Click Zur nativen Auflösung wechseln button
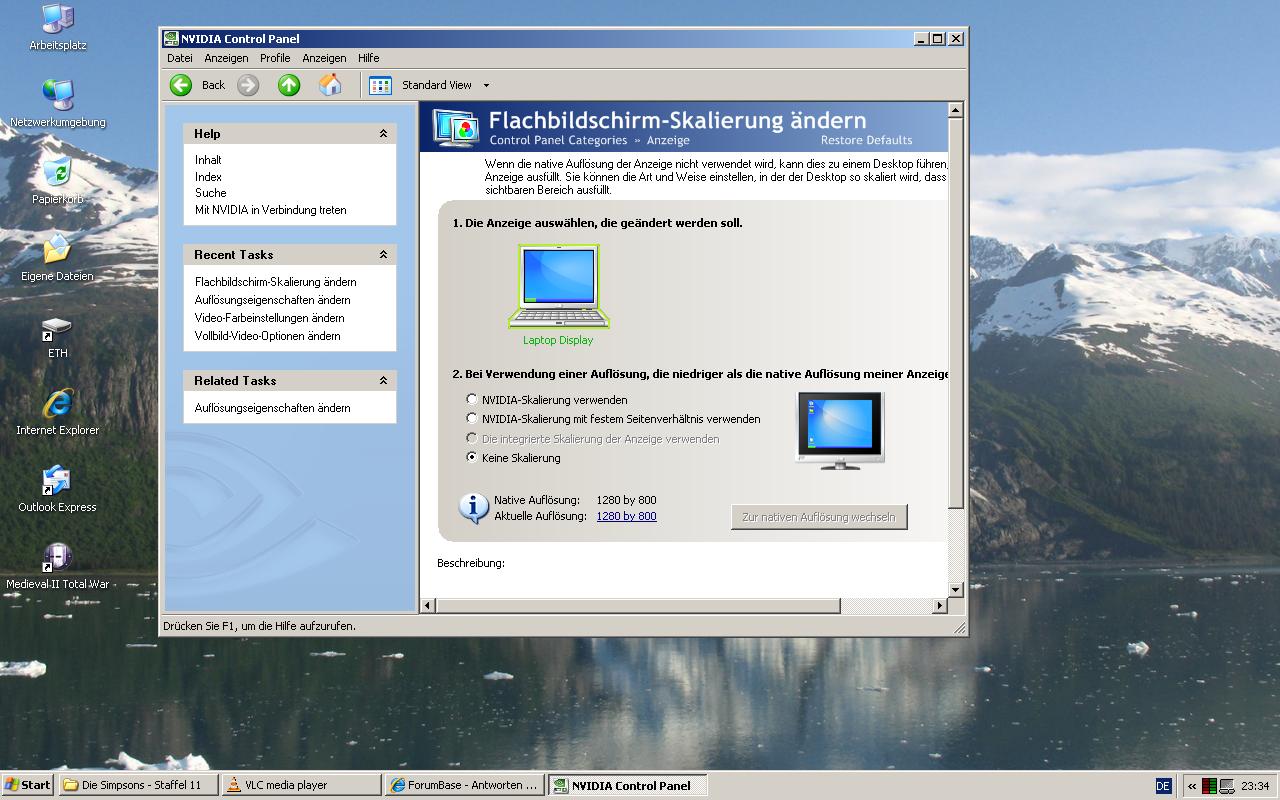 pyautogui.click(x=819, y=517)
